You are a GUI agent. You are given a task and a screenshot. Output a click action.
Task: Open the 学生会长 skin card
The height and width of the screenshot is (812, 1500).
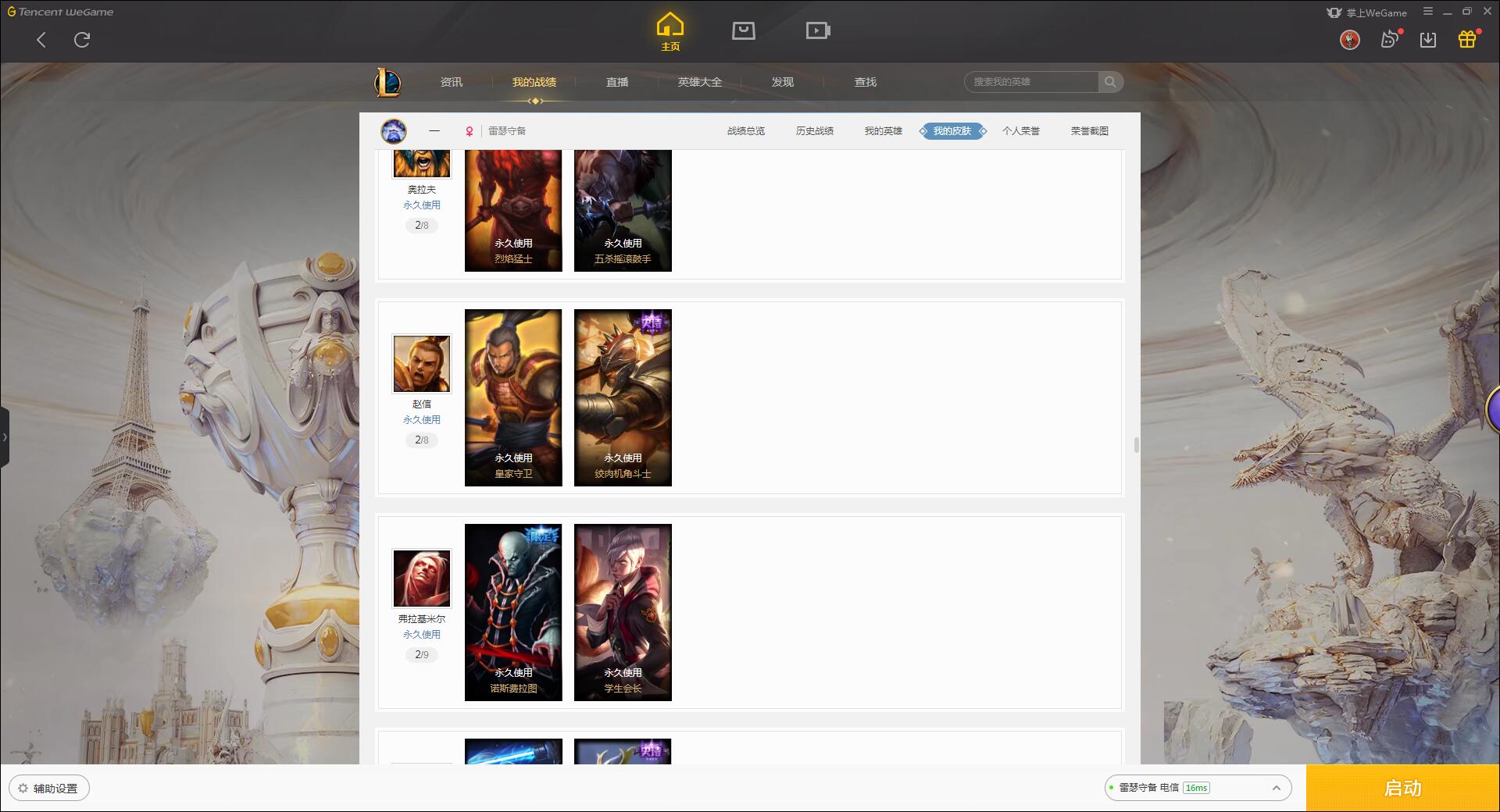pyautogui.click(x=623, y=612)
